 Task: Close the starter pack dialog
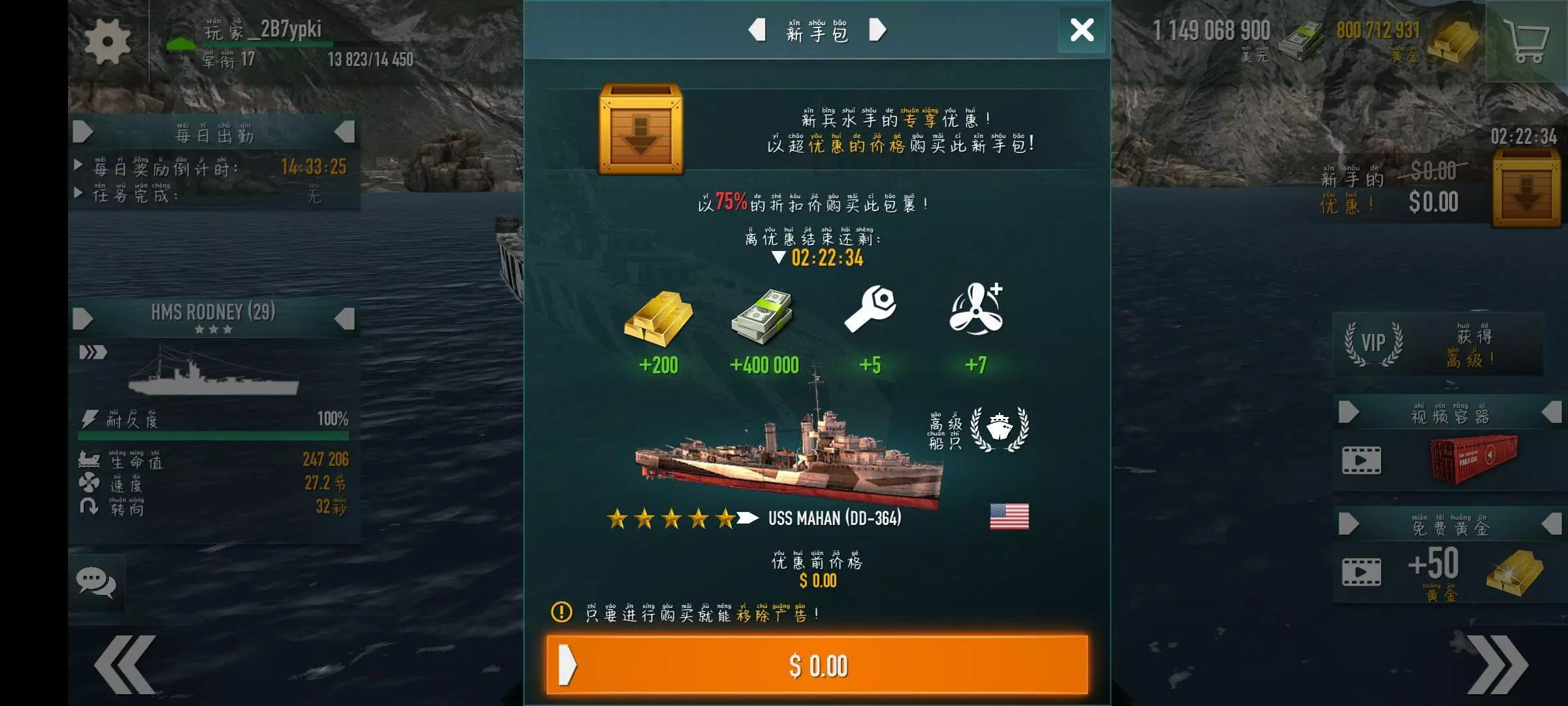pos(1082,29)
